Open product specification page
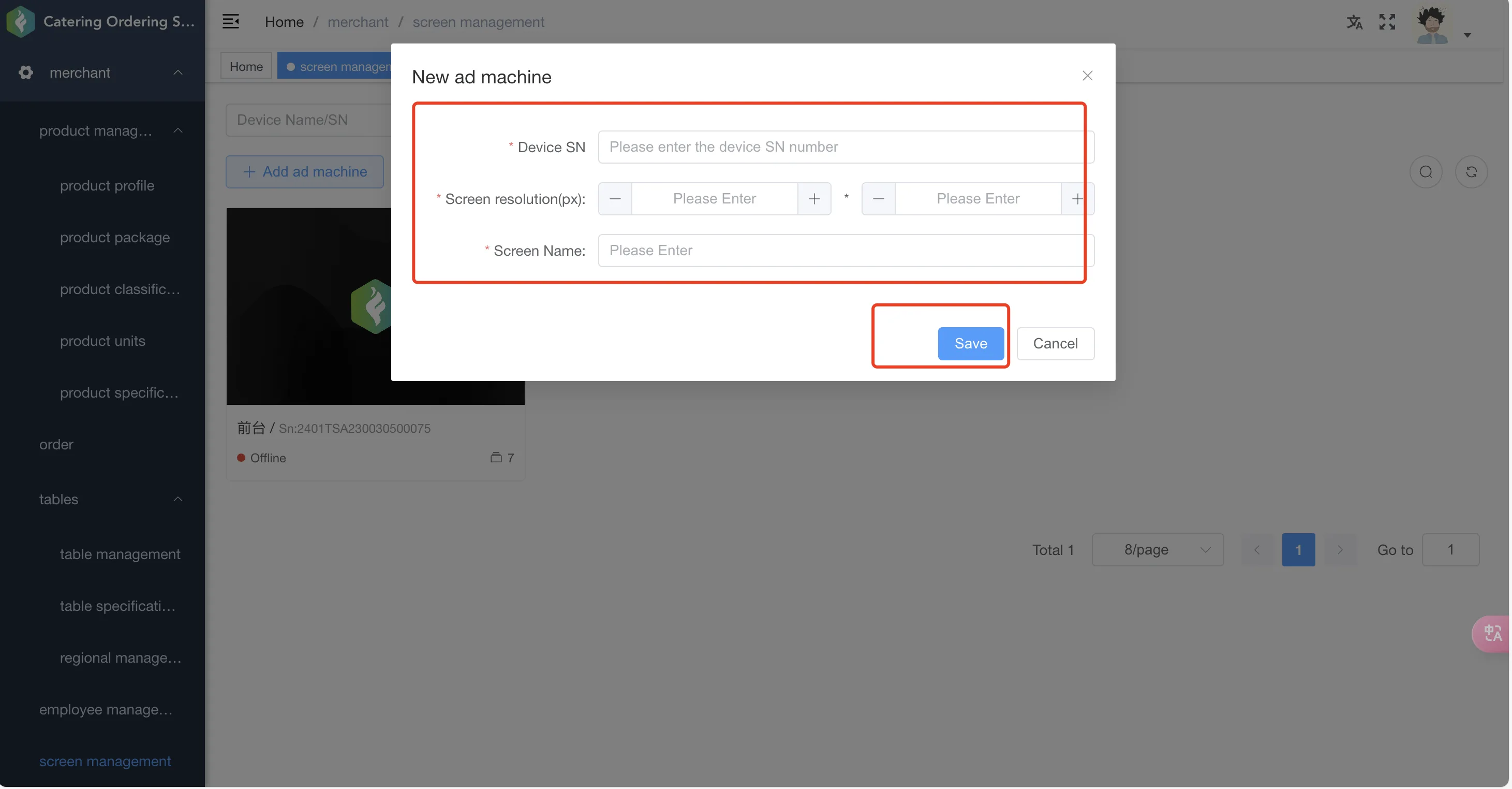 [119, 392]
